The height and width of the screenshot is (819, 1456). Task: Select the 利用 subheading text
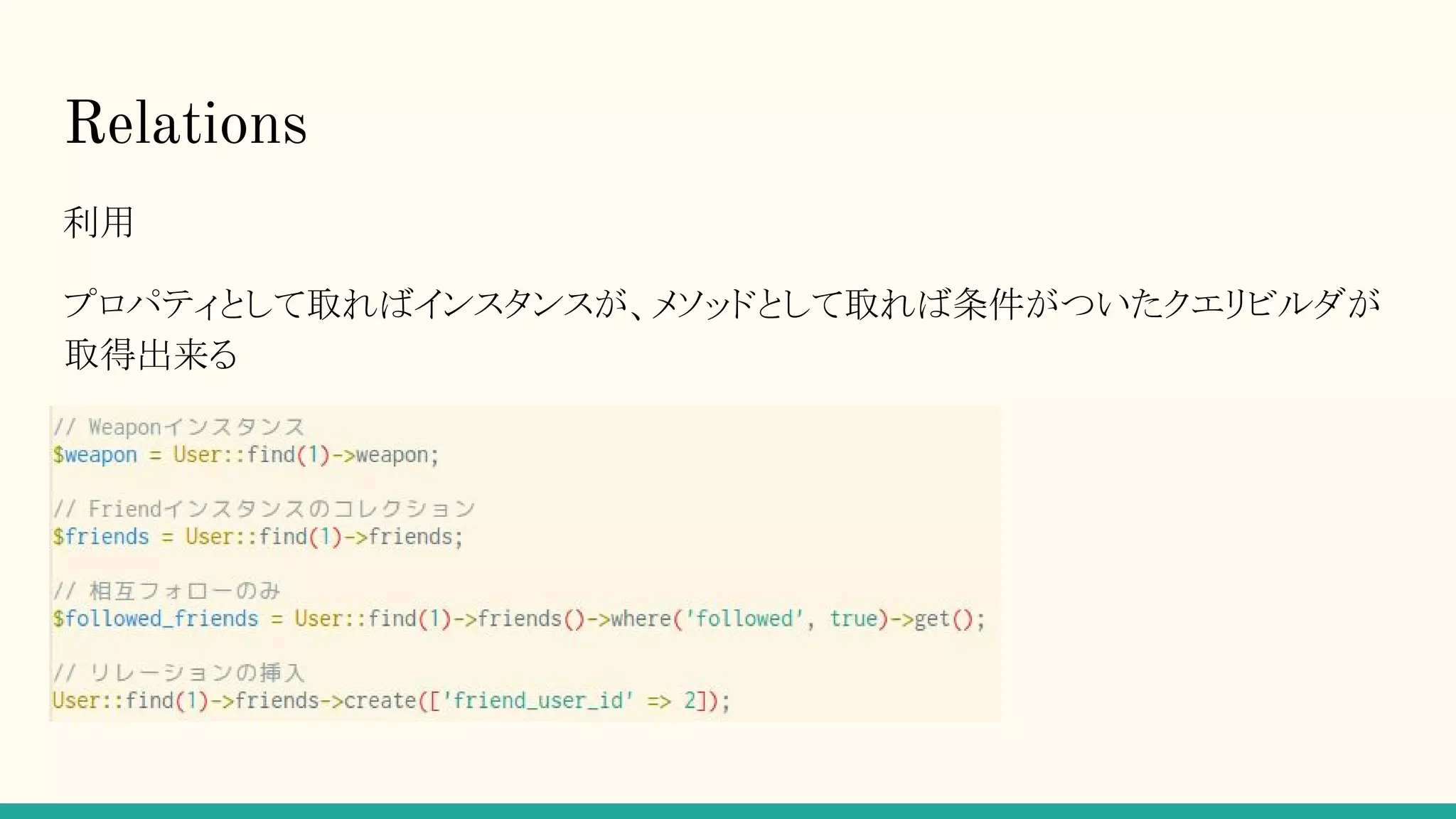pos(99,223)
